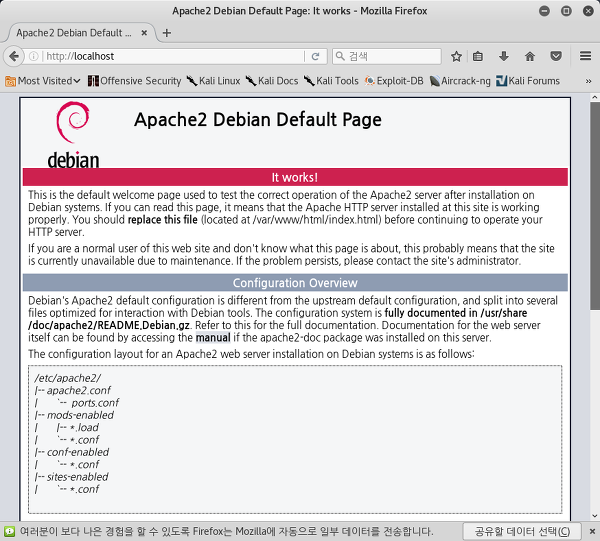Click the data sharing choice button
The image size is (600, 541).
(522, 531)
